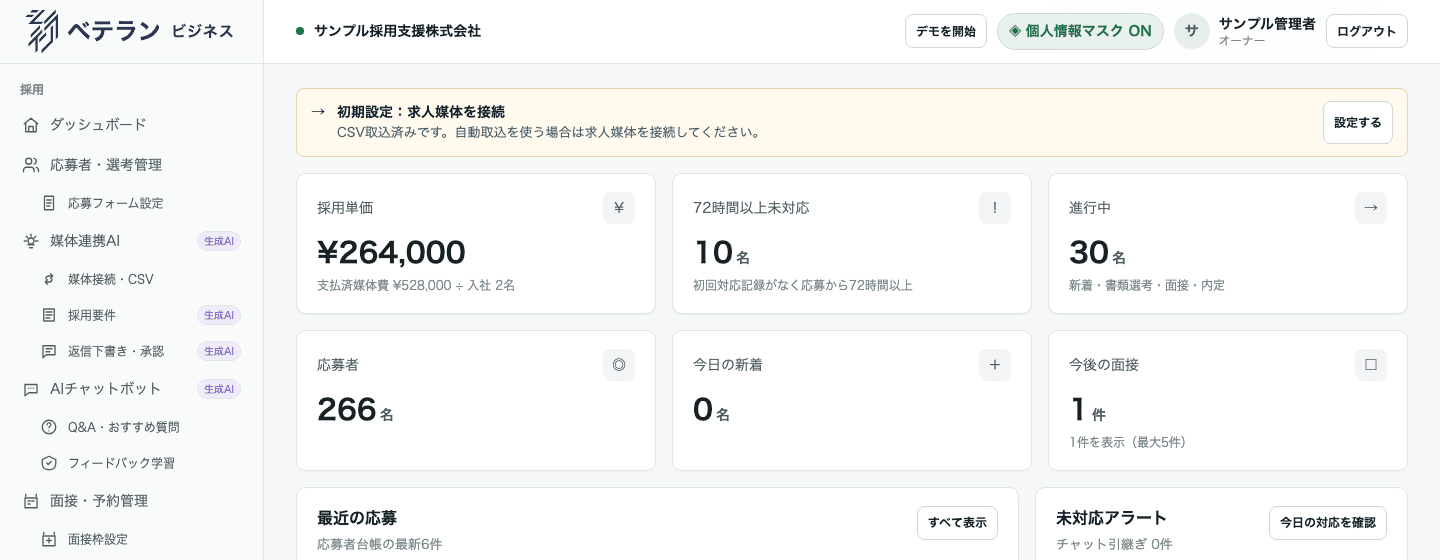Click the lightbulb icon beside 媒体連携AI

pyautogui.click(x=31, y=241)
